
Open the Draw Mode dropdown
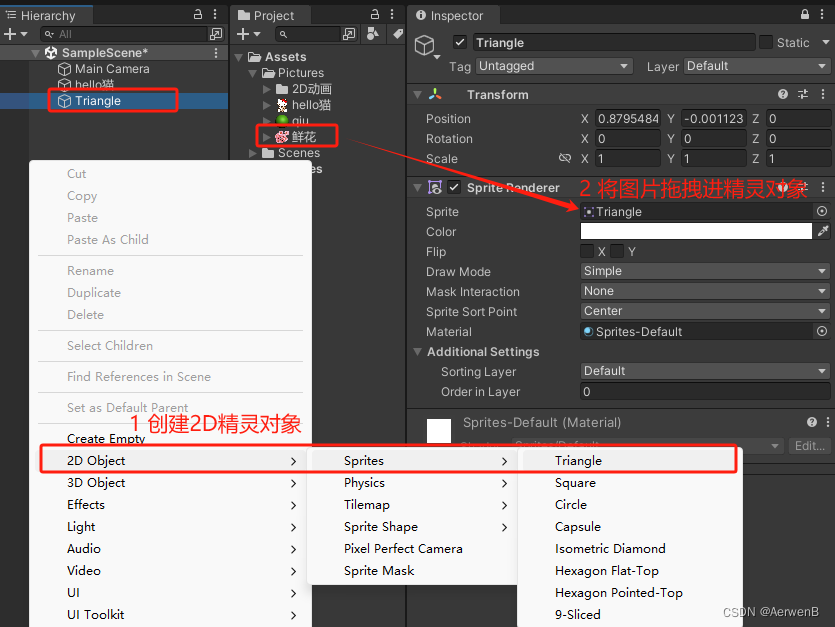[x=705, y=271]
